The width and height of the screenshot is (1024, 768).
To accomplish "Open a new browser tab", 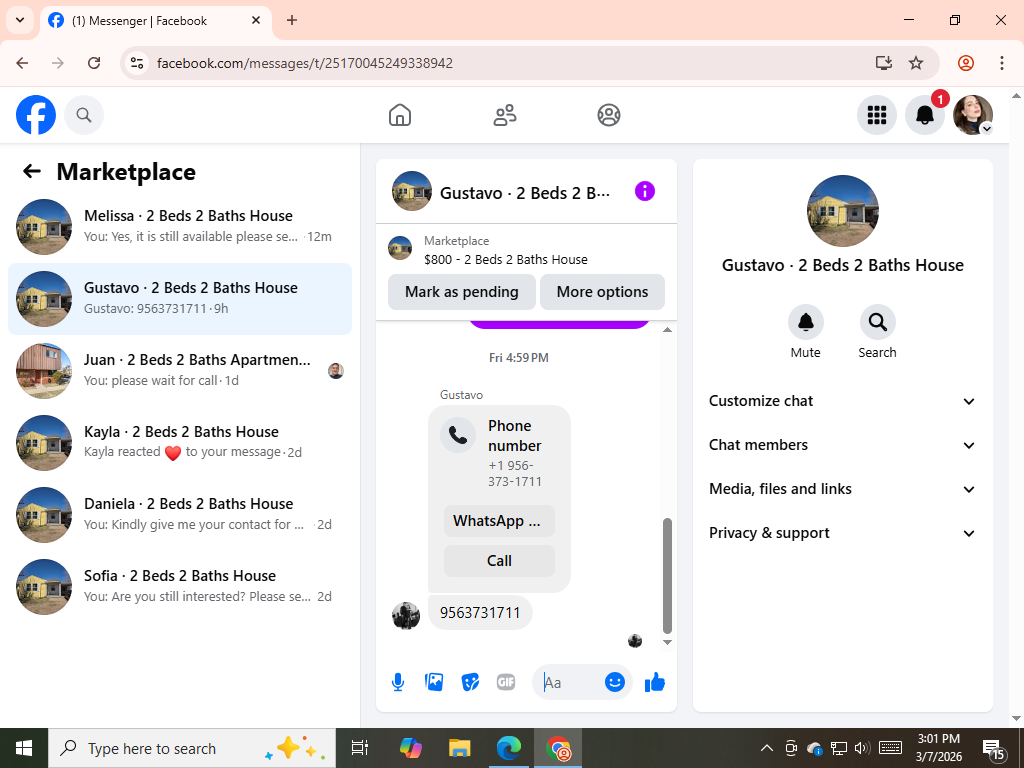I will click(292, 20).
